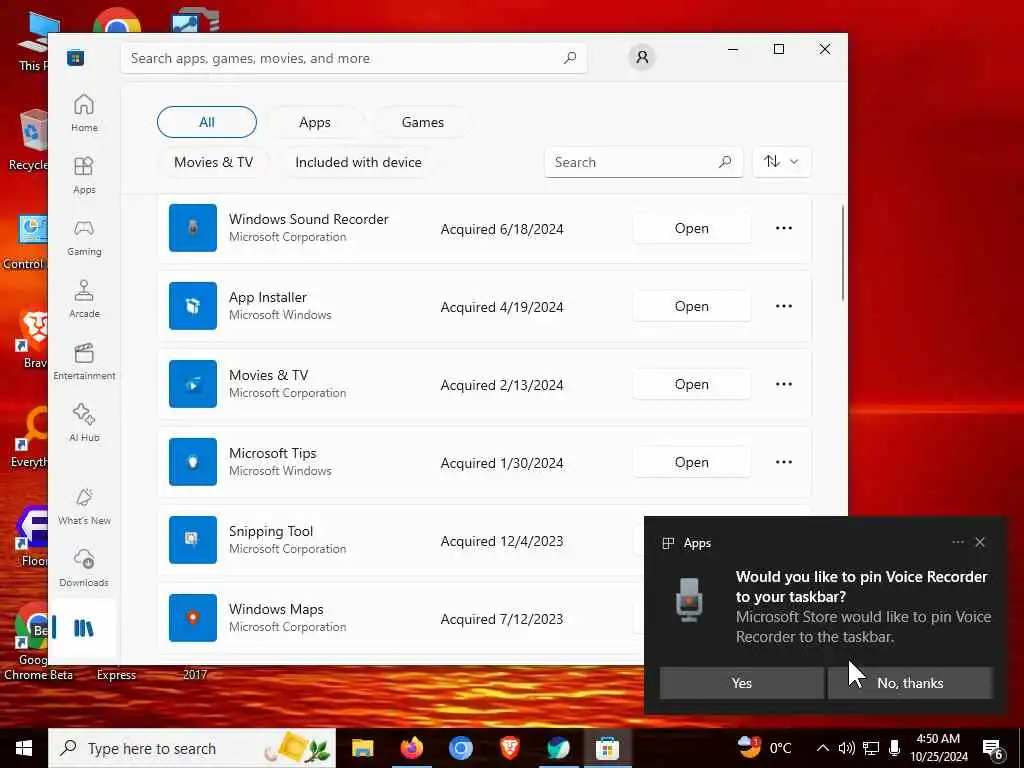The height and width of the screenshot is (768, 1024).
Task: Open Brave browser from taskbar
Action: 509,748
